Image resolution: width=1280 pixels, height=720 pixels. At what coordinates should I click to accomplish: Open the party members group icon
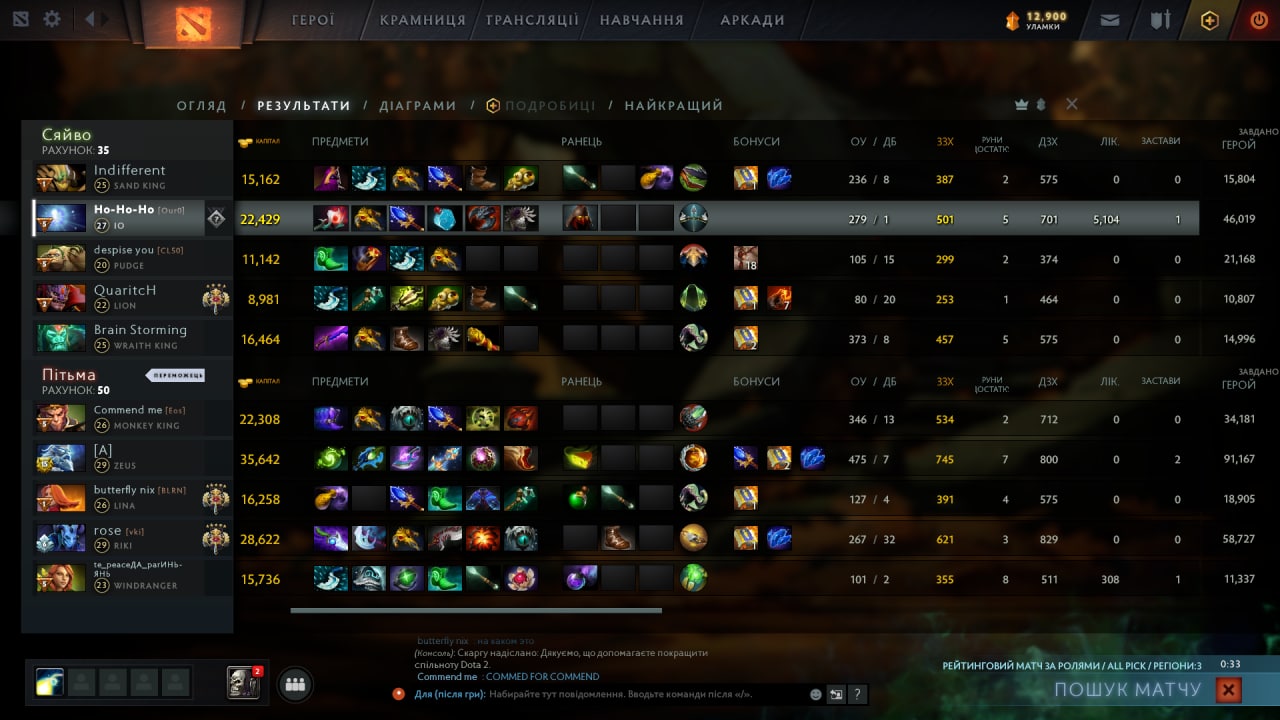tap(294, 685)
